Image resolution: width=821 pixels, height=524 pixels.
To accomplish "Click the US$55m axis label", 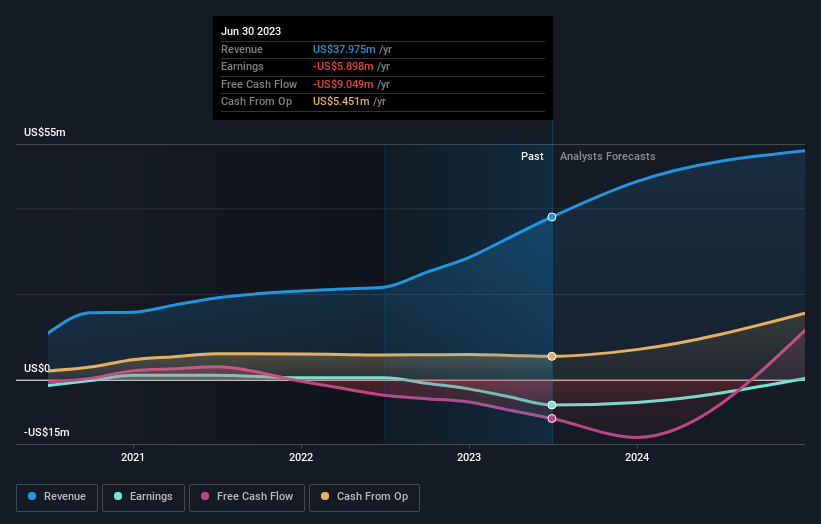I will click(x=45, y=132).
